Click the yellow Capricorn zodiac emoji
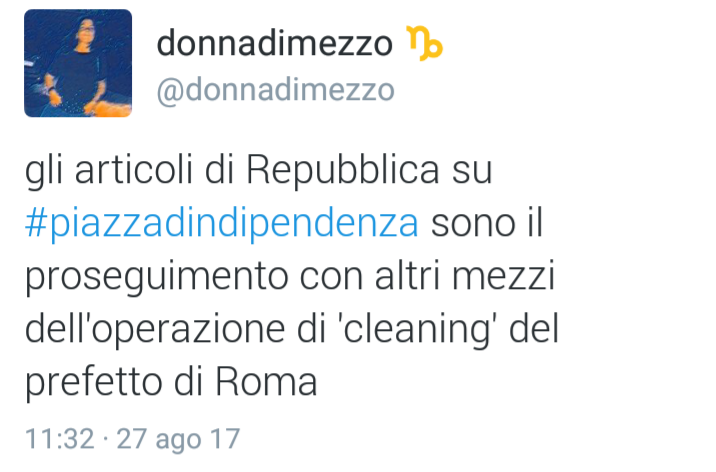The width and height of the screenshot is (716, 472). pyautogui.click(x=424, y=43)
